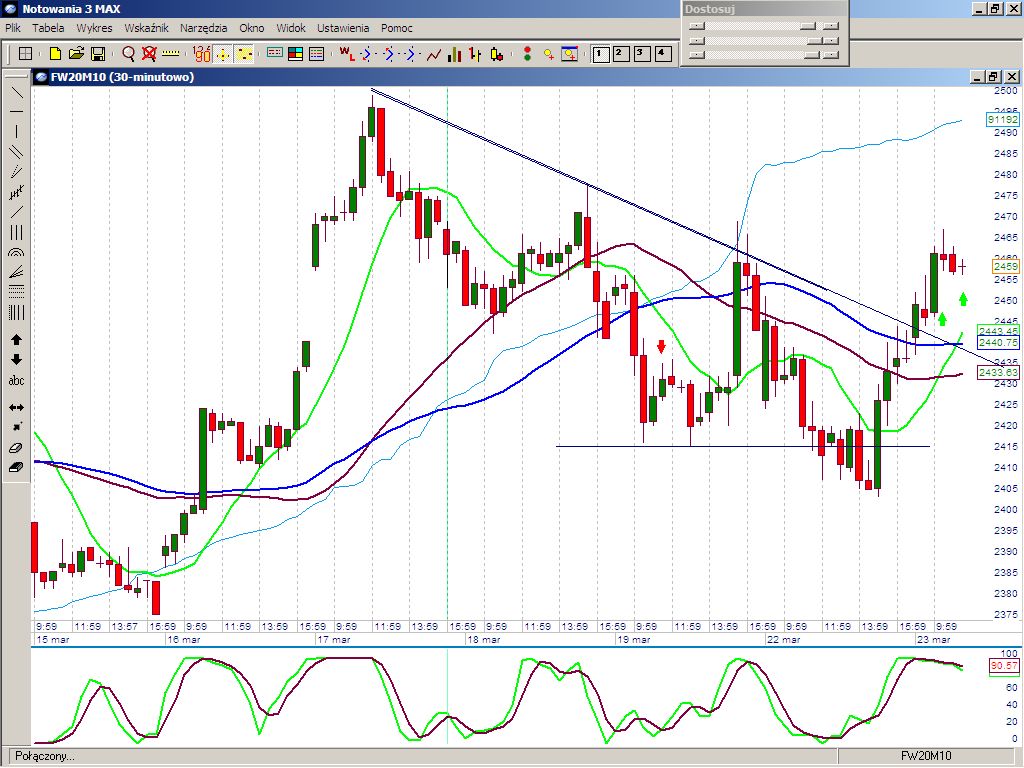
Task: Click the magnifier zoom icon in toolbar
Action: 128,53
